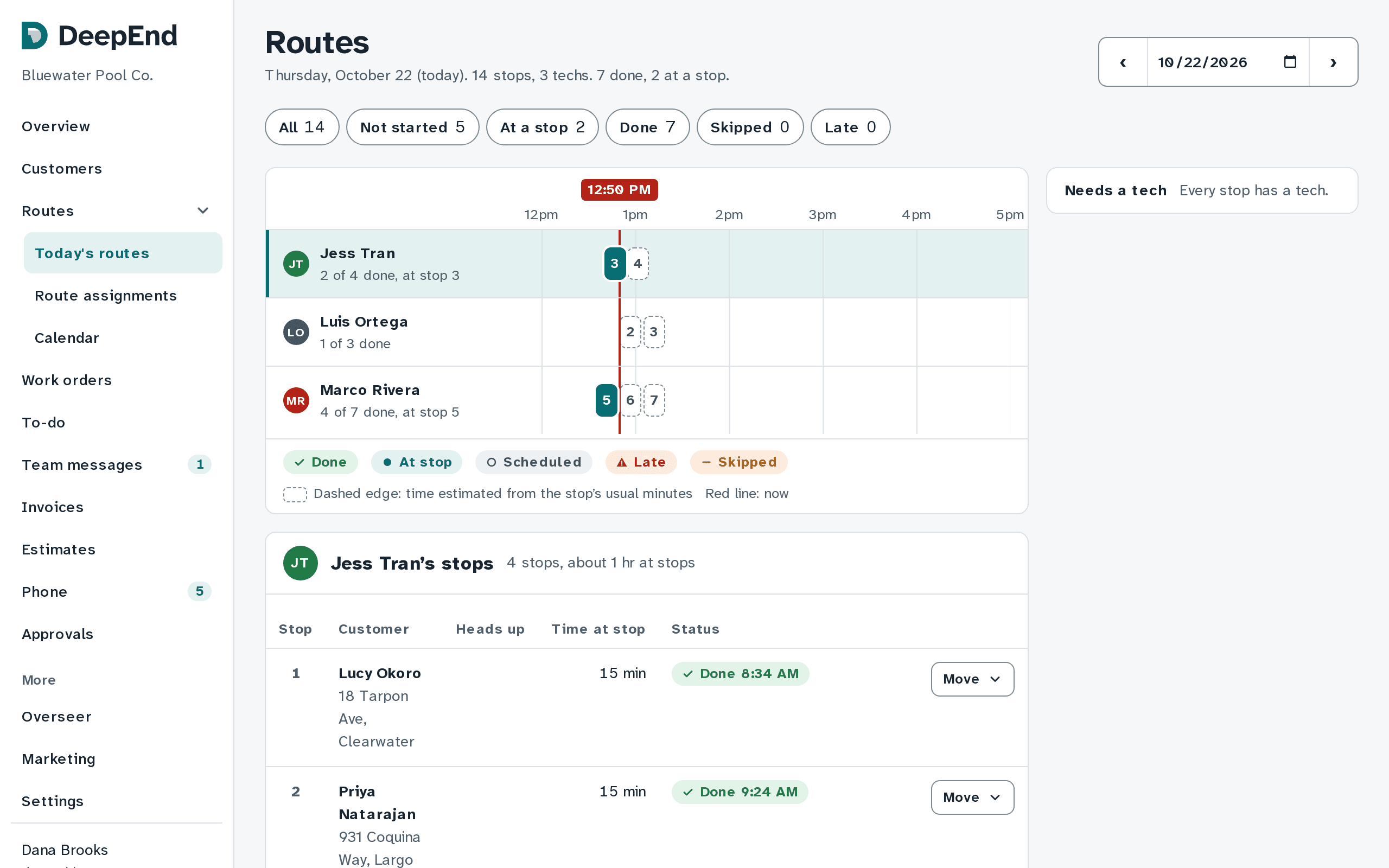Go to the next day arrow
The height and width of the screenshot is (868, 1389).
click(x=1333, y=62)
